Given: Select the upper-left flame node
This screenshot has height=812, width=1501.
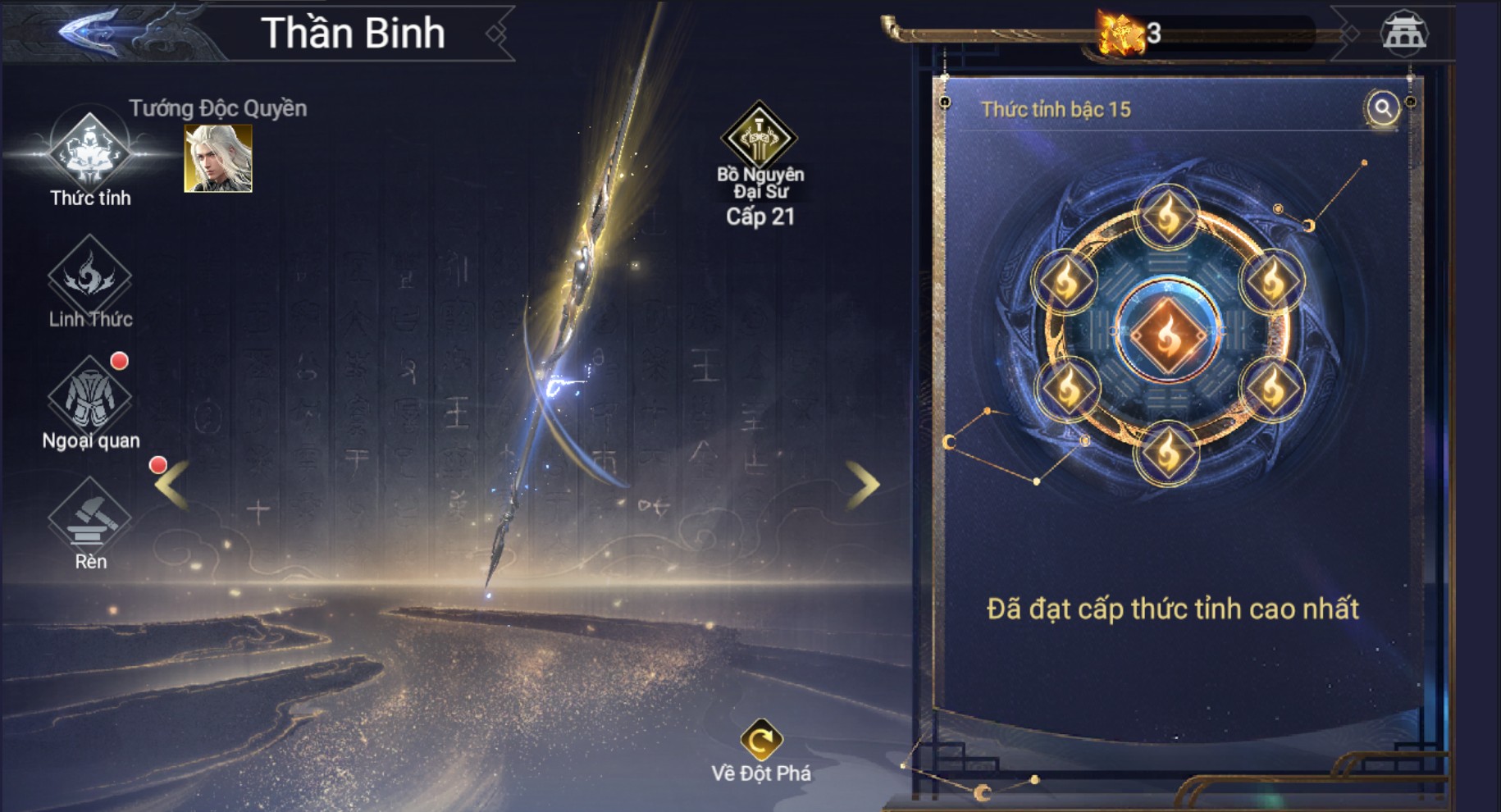Looking at the screenshot, I should [x=1065, y=281].
